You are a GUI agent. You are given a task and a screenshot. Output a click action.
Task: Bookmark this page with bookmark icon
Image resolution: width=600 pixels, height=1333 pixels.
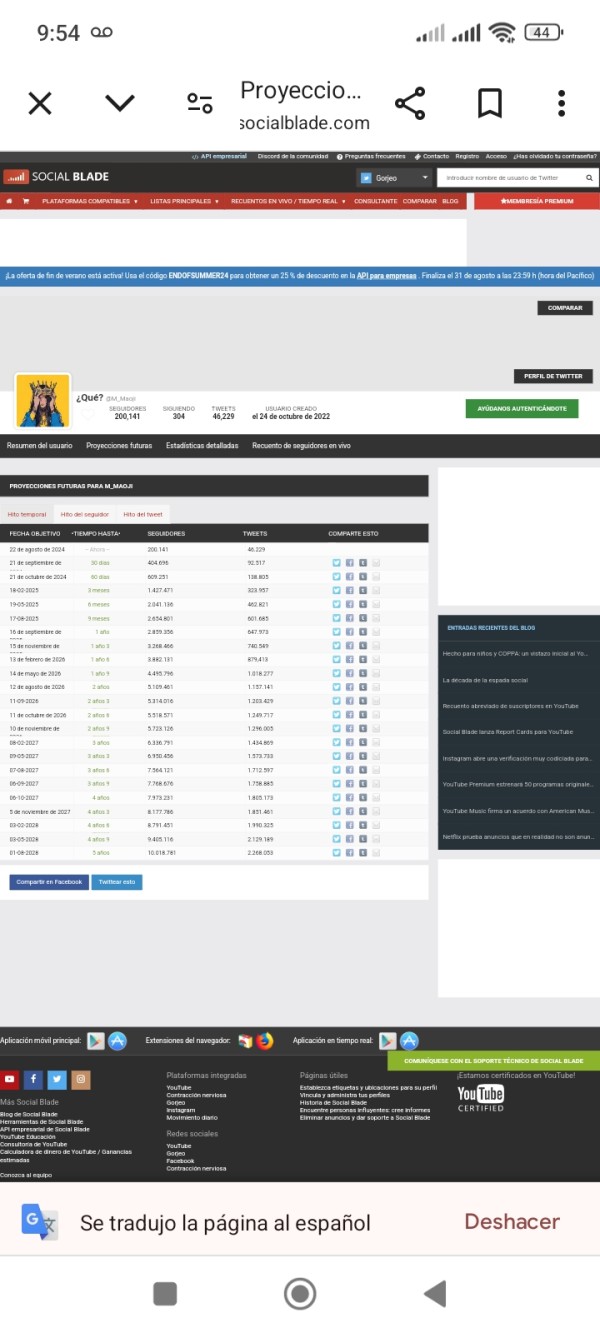(x=490, y=103)
